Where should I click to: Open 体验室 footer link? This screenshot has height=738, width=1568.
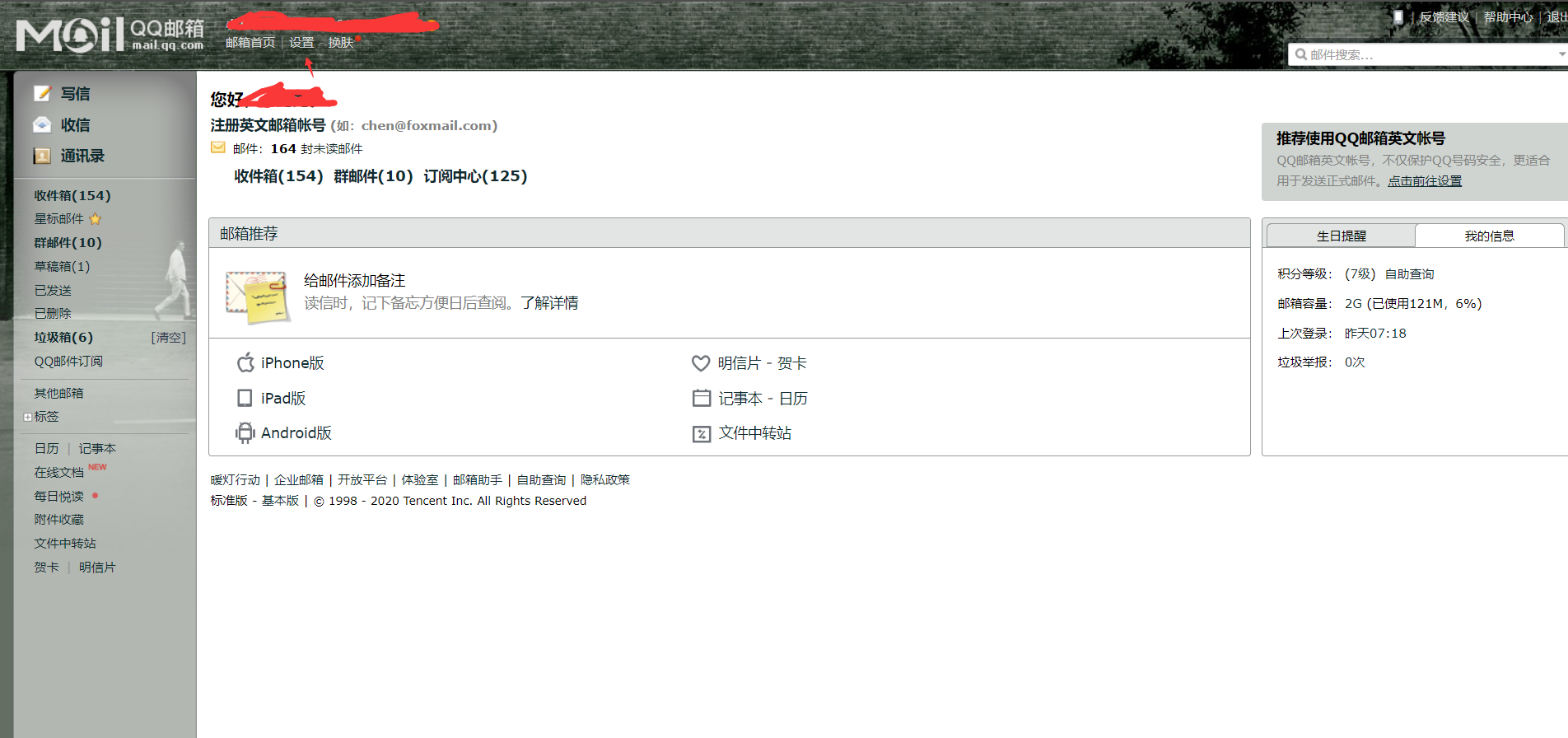tap(419, 480)
